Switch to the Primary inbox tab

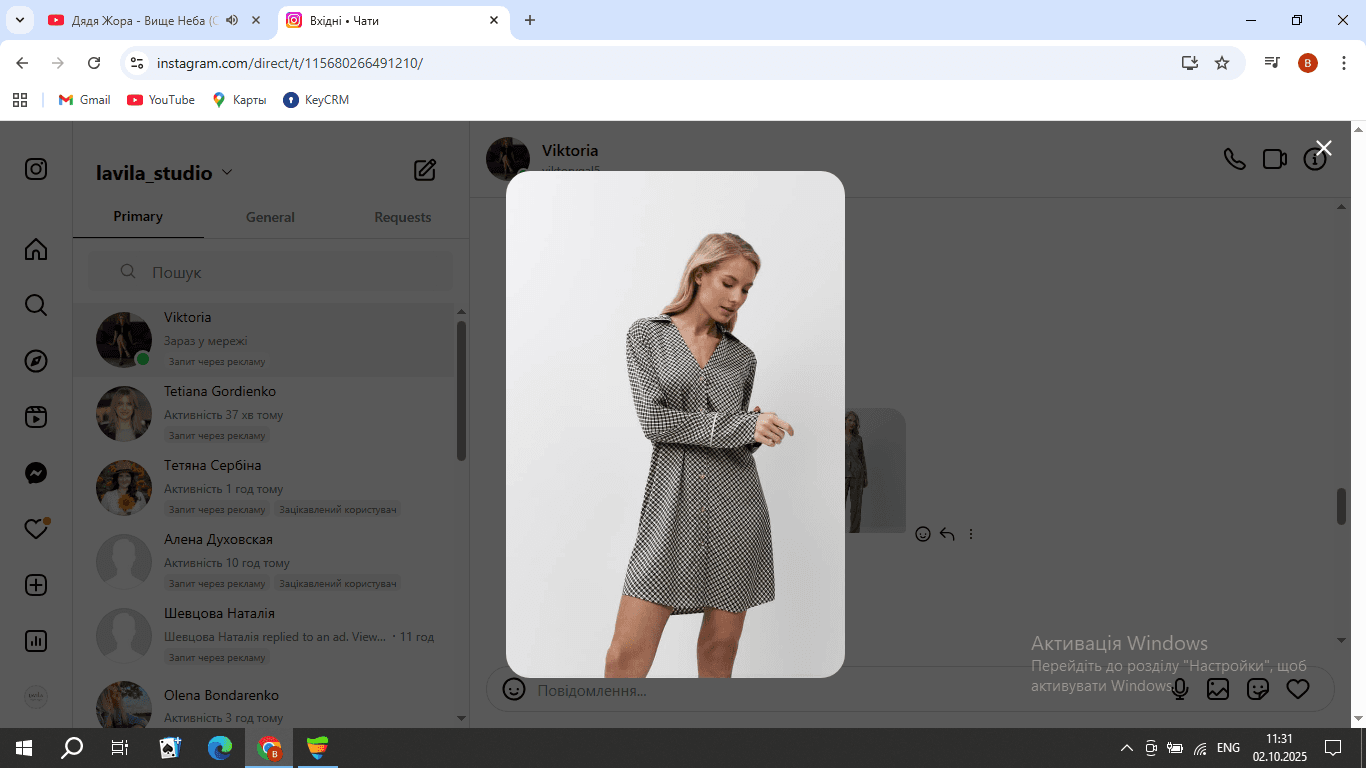click(x=138, y=216)
